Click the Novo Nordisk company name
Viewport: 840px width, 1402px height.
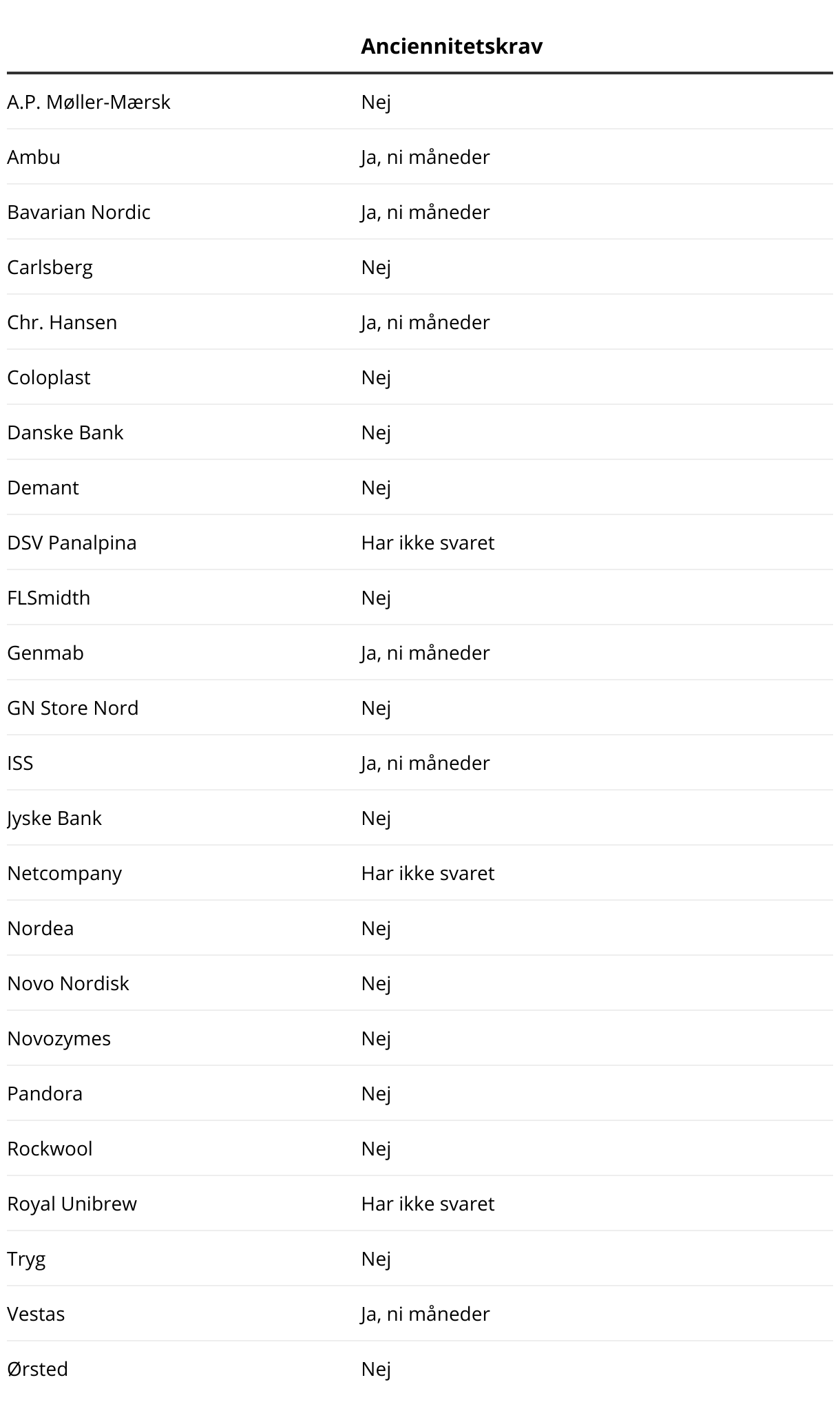click(68, 983)
